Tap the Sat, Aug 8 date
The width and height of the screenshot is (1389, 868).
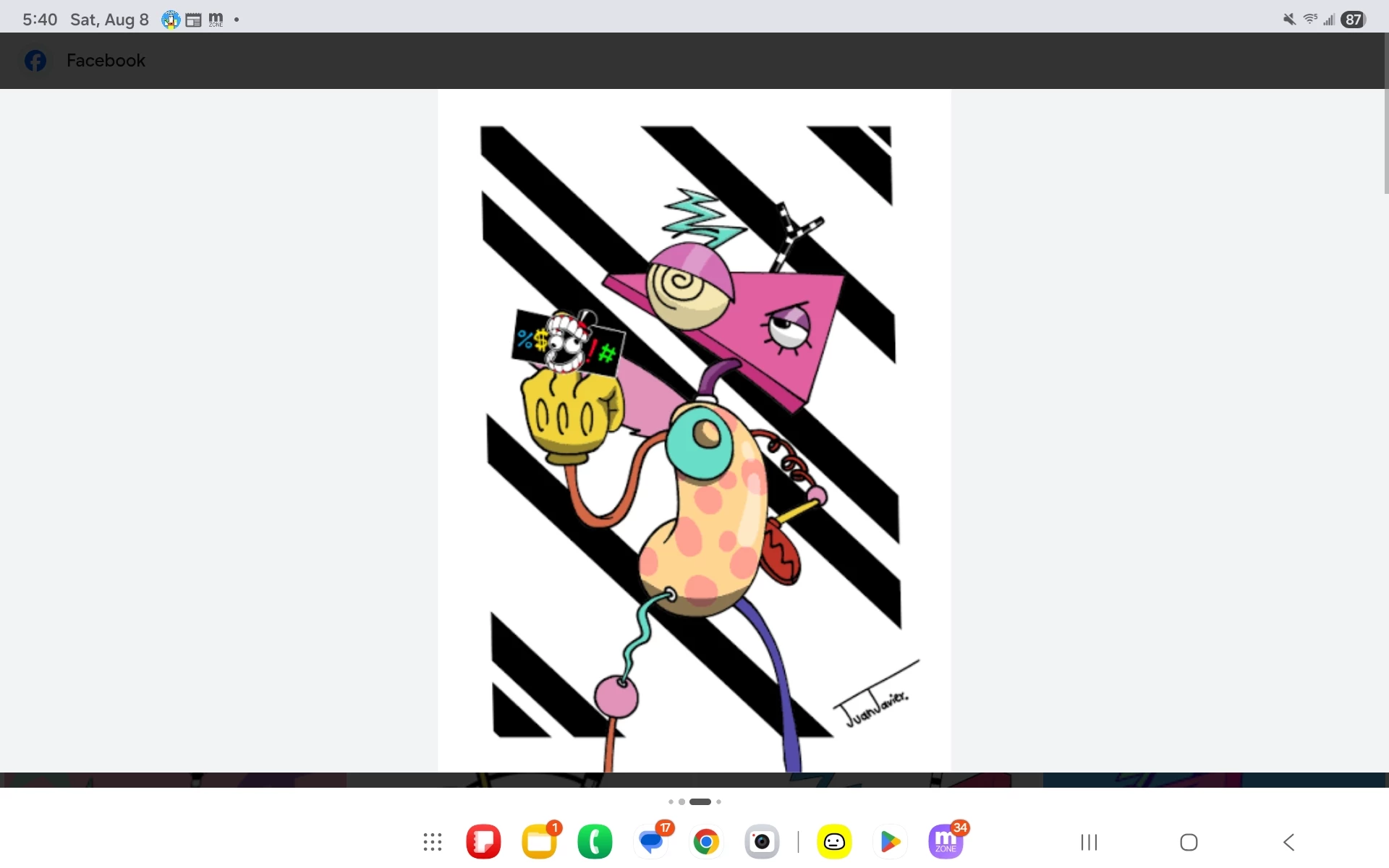[109, 20]
